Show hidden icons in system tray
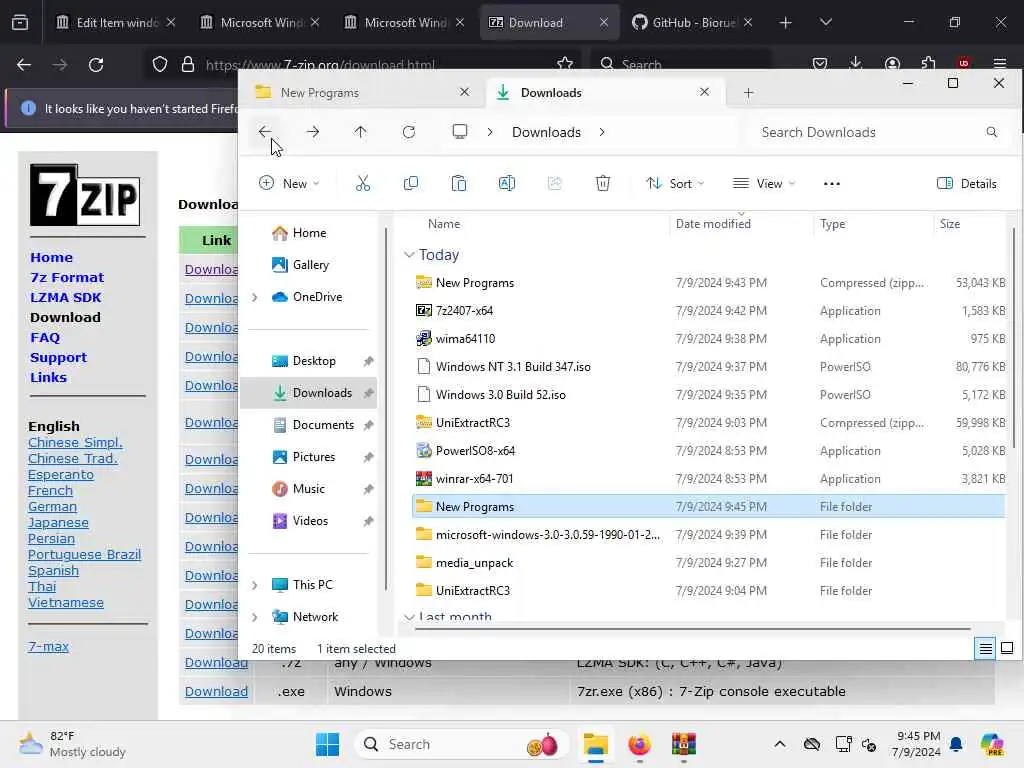 780,744
